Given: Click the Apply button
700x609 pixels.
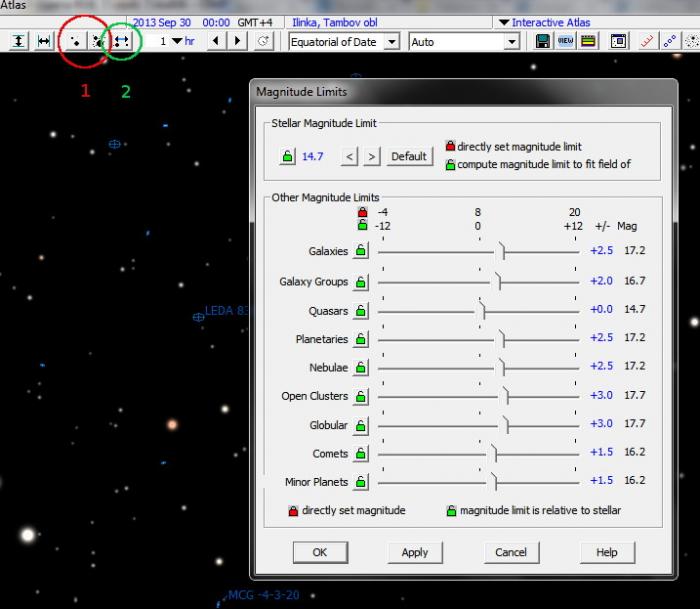Looking at the screenshot, I should coord(415,552).
